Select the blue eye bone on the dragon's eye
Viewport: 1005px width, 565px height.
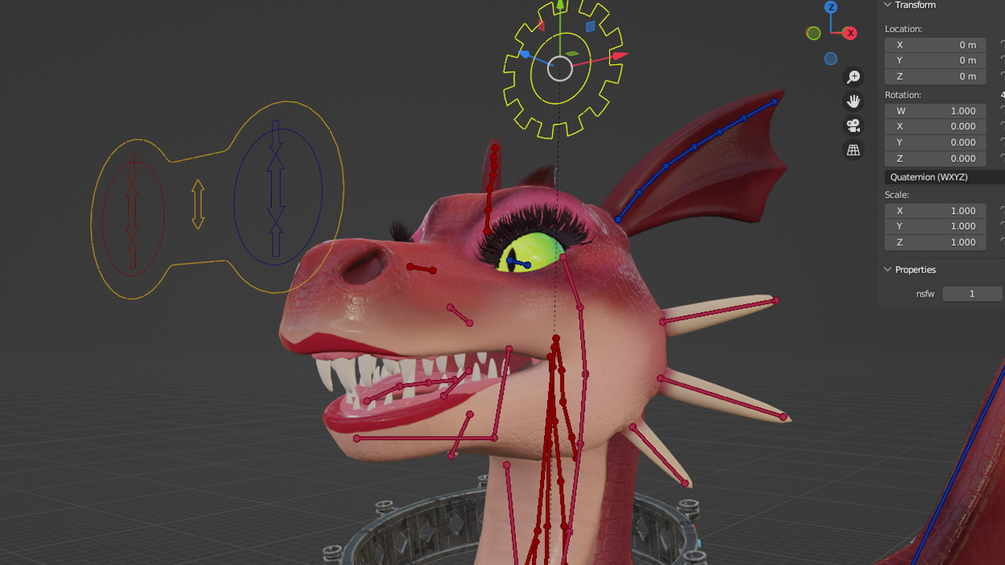coord(519,263)
